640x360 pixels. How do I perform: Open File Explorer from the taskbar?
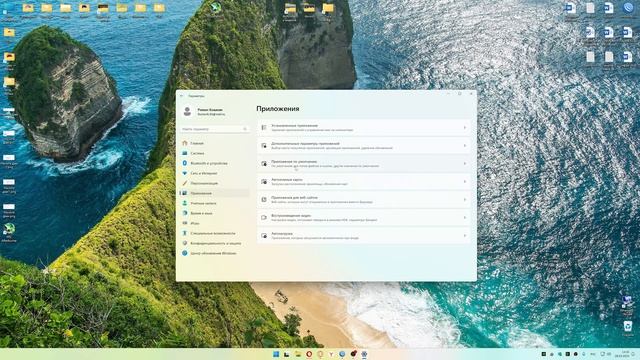tap(298, 354)
